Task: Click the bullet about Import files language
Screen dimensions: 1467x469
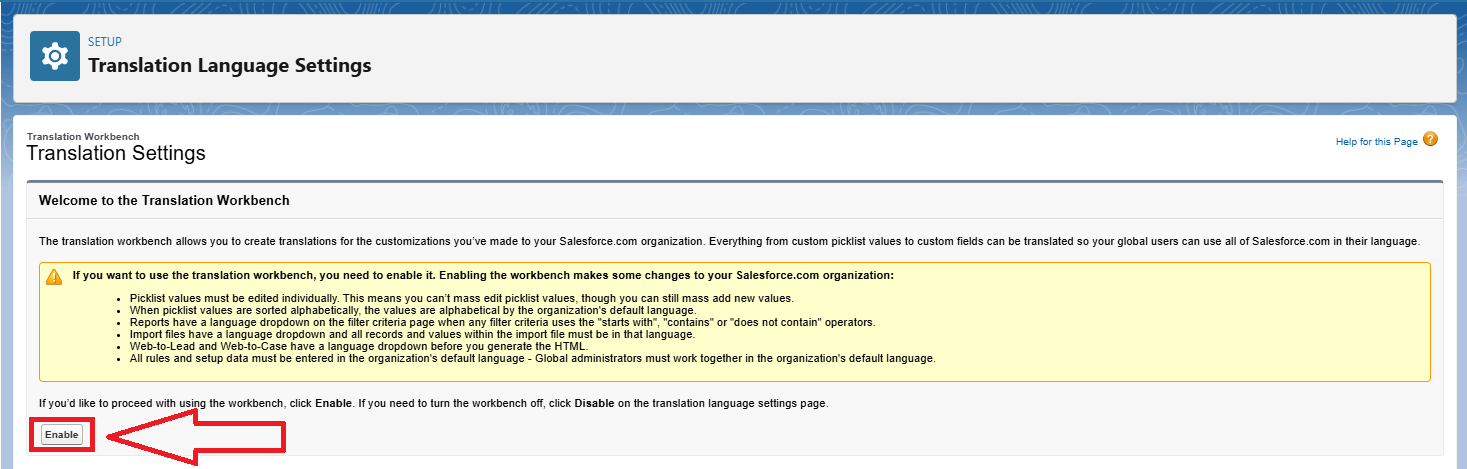Action: 412,334
